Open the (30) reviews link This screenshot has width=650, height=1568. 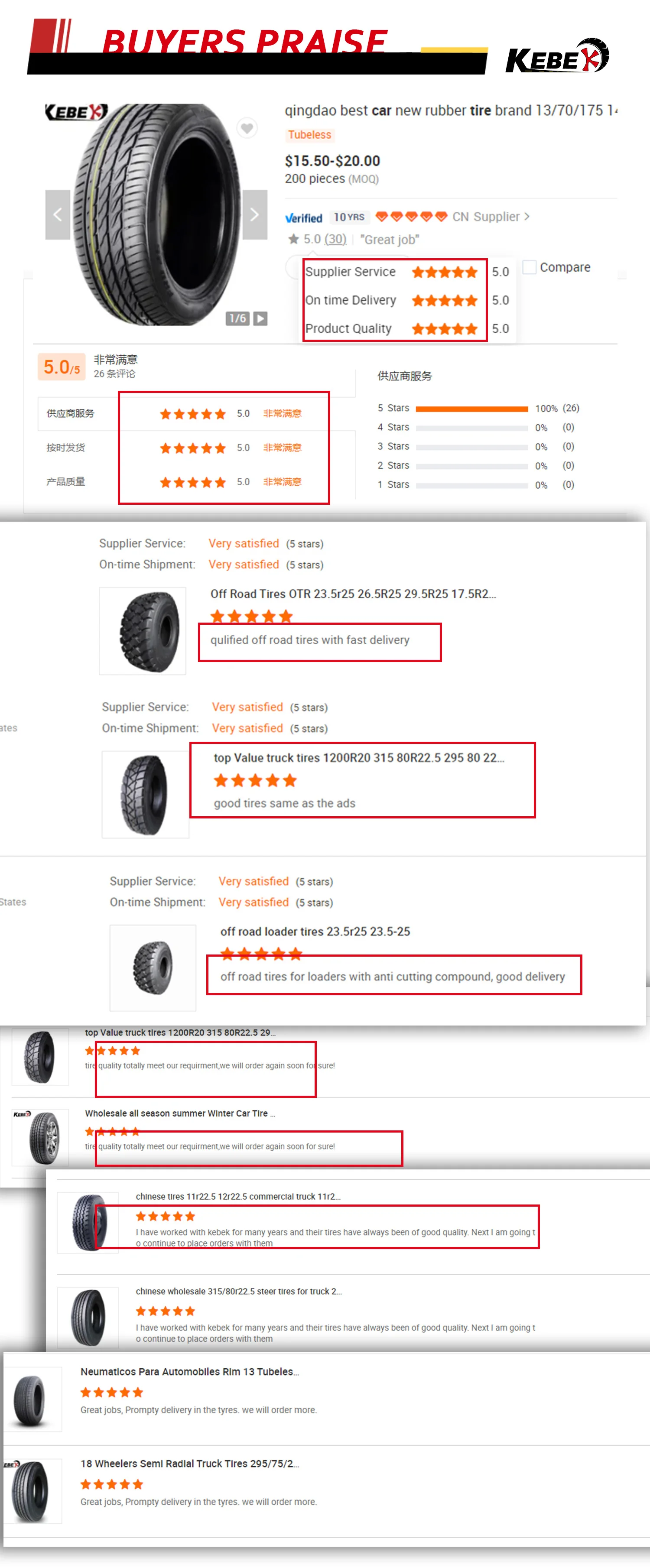coord(335,239)
